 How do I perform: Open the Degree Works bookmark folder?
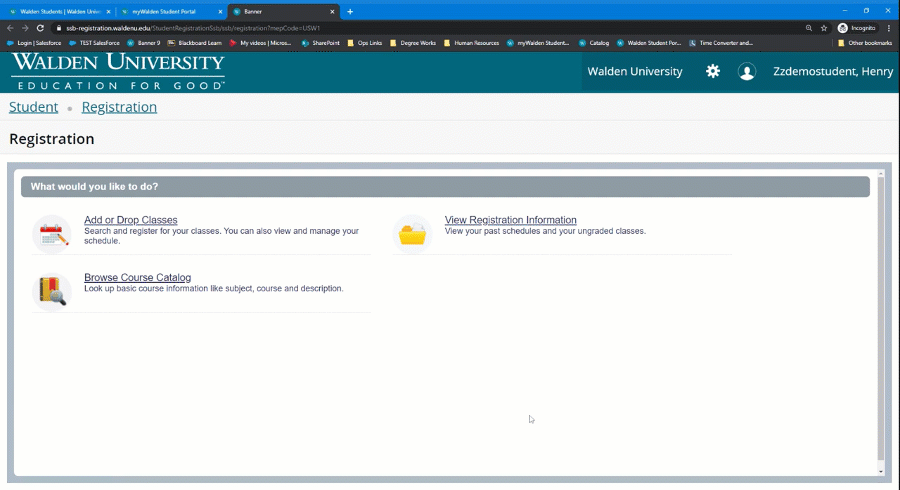click(413, 43)
